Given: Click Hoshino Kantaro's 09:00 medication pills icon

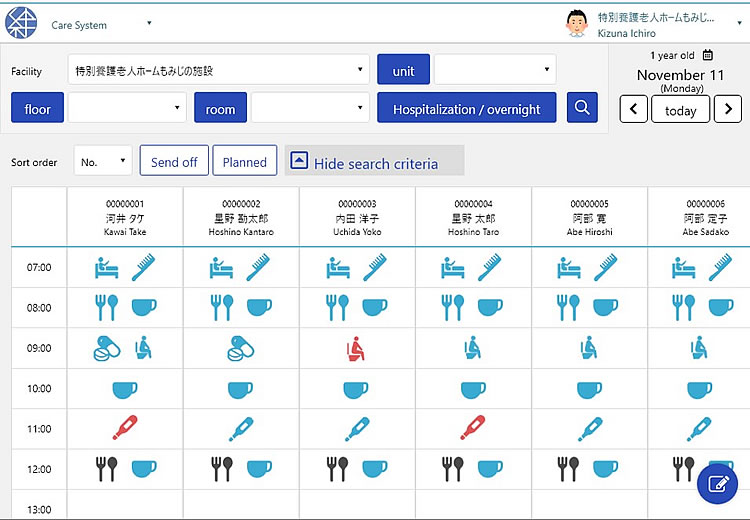Looking at the screenshot, I should 241,348.
